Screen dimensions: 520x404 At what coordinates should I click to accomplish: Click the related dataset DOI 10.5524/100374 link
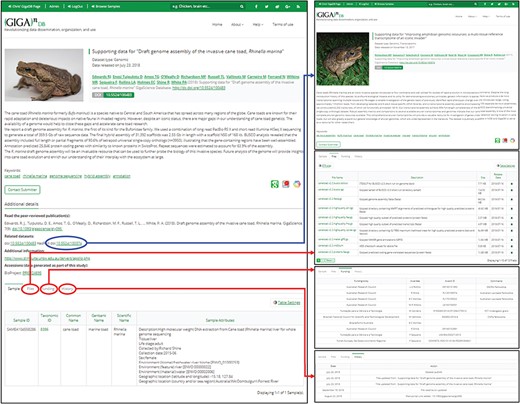coord(68,244)
